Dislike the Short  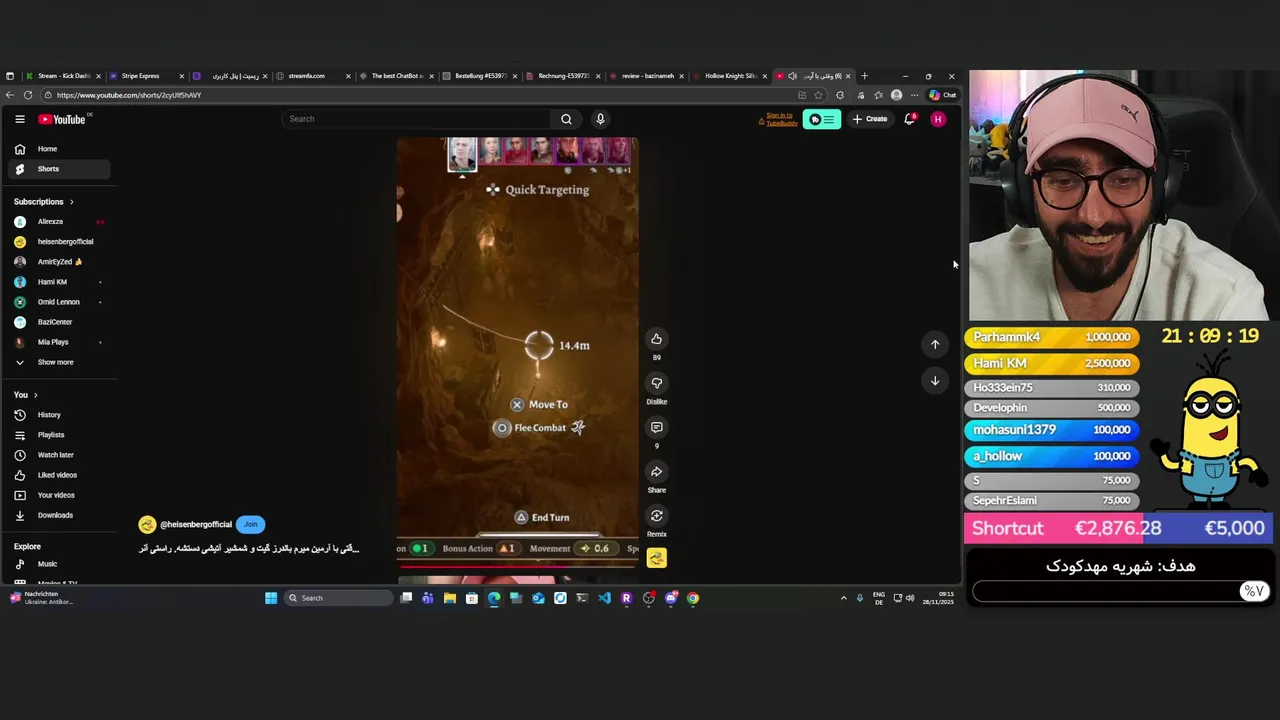click(656, 383)
